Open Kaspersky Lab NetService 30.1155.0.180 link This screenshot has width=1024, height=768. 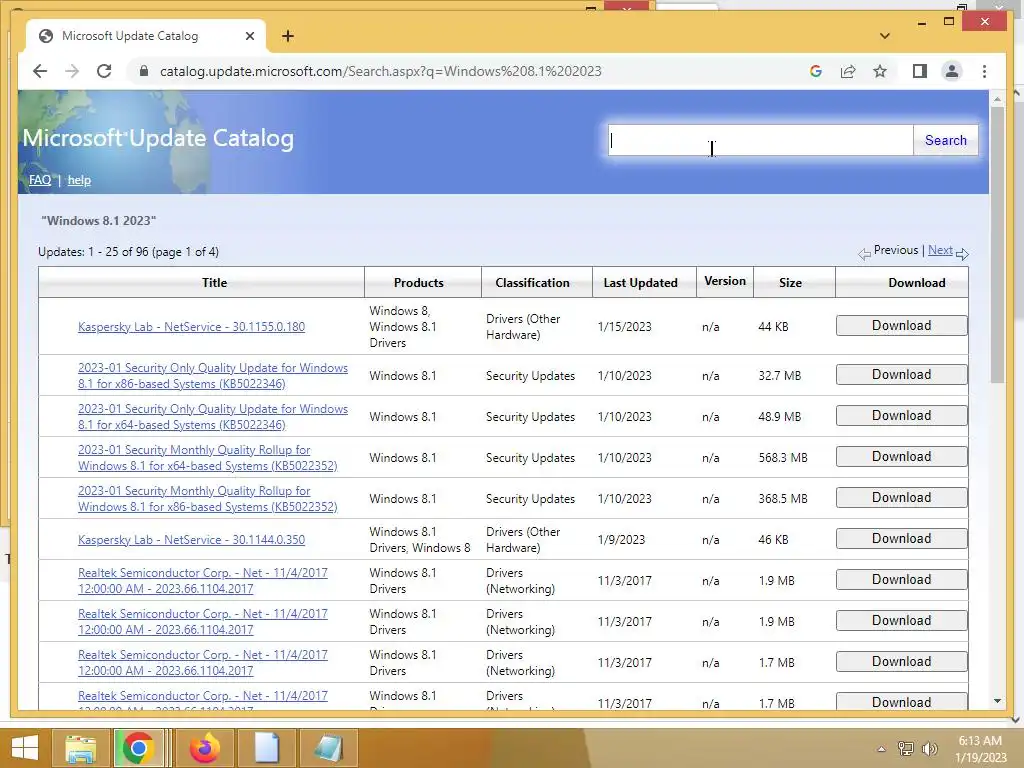pos(191,327)
